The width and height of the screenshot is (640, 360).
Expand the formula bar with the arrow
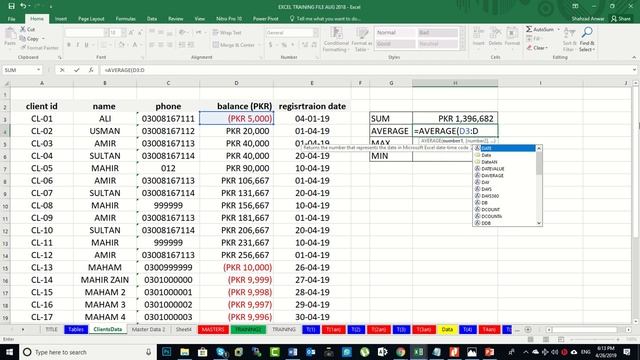[634, 70]
